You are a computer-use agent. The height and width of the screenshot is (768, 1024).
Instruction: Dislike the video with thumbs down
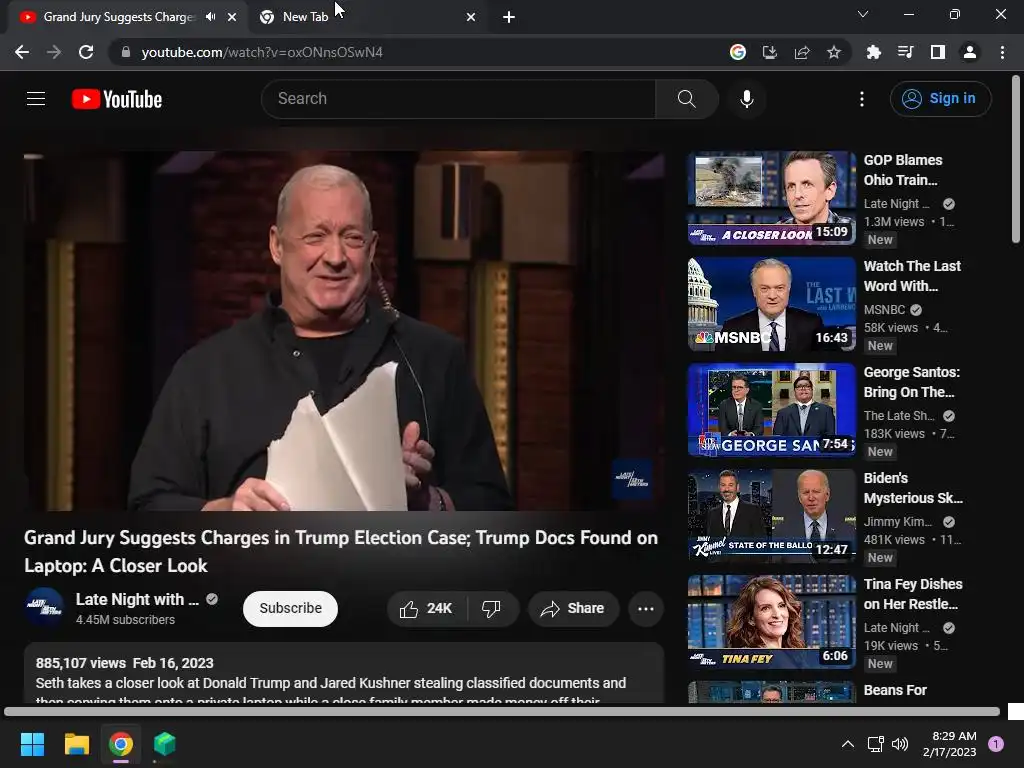point(492,609)
